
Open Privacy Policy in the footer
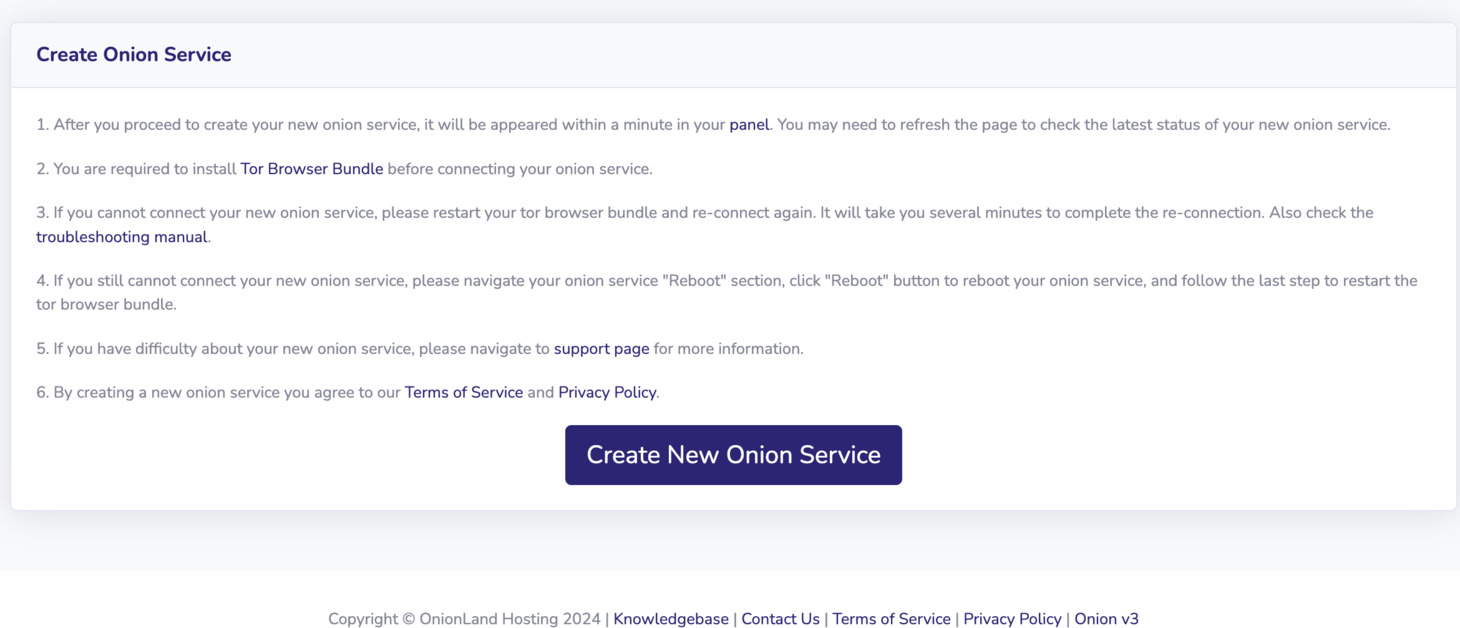coord(1012,618)
